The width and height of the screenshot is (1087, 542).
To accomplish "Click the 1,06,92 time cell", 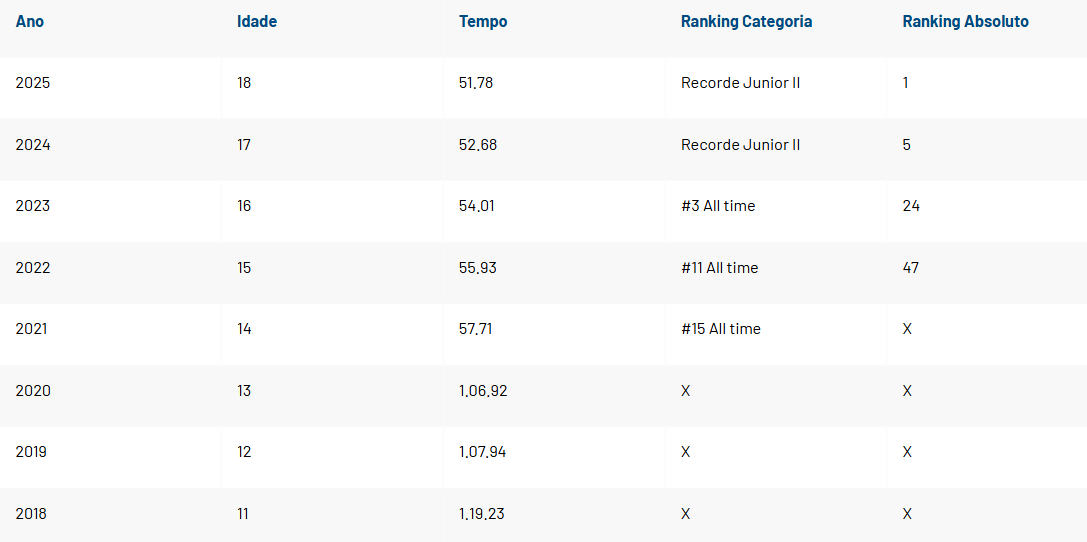I will coord(483,391).
